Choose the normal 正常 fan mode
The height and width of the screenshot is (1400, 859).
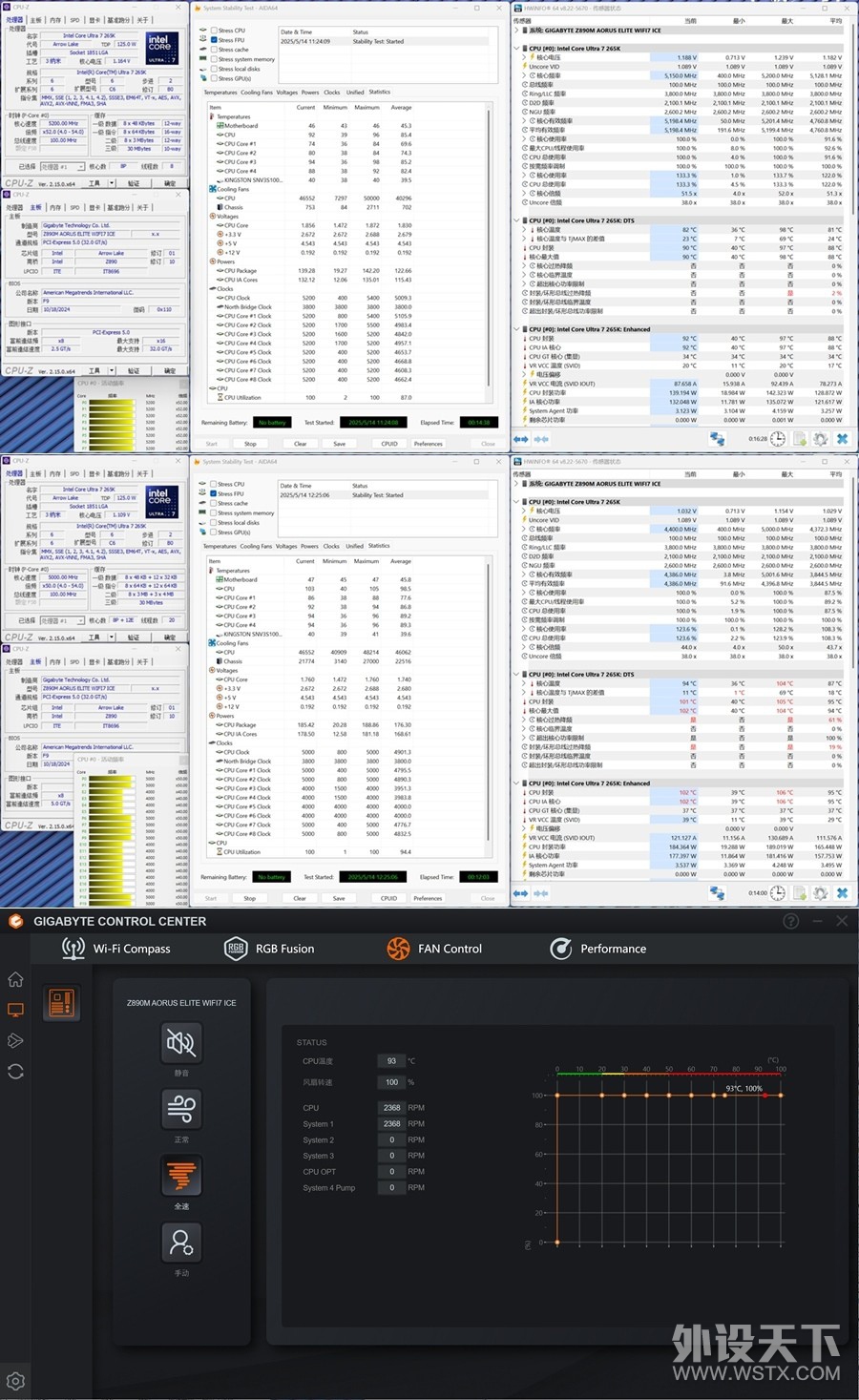181,1109
